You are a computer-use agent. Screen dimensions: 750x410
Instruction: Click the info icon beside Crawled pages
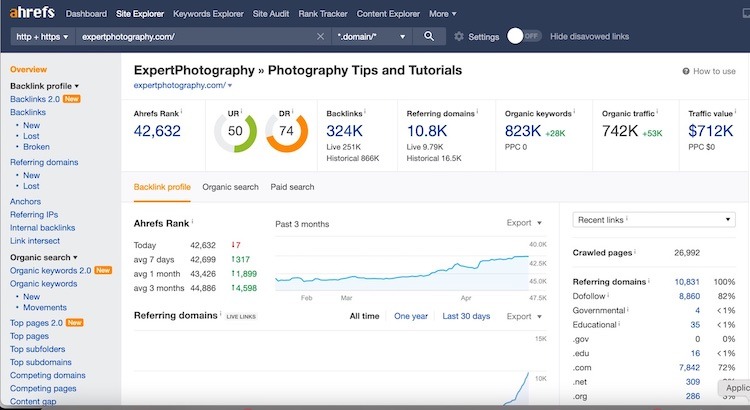pyautogui.click(x=635, y=251)
